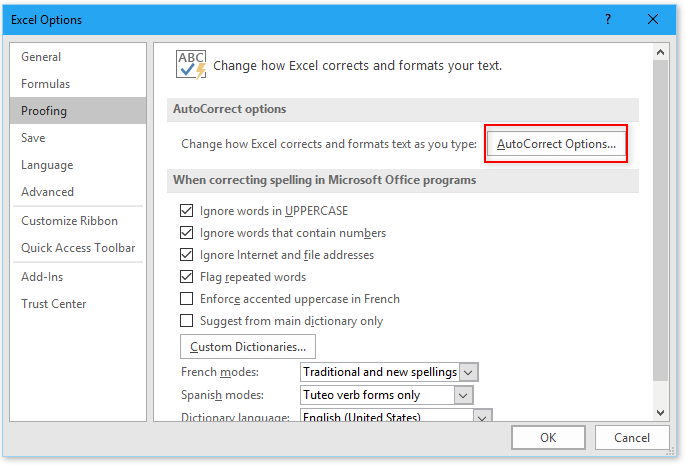687x467 pixels.
Task: Click the ABC proofing checkmark icon
Action: point(190,65)
